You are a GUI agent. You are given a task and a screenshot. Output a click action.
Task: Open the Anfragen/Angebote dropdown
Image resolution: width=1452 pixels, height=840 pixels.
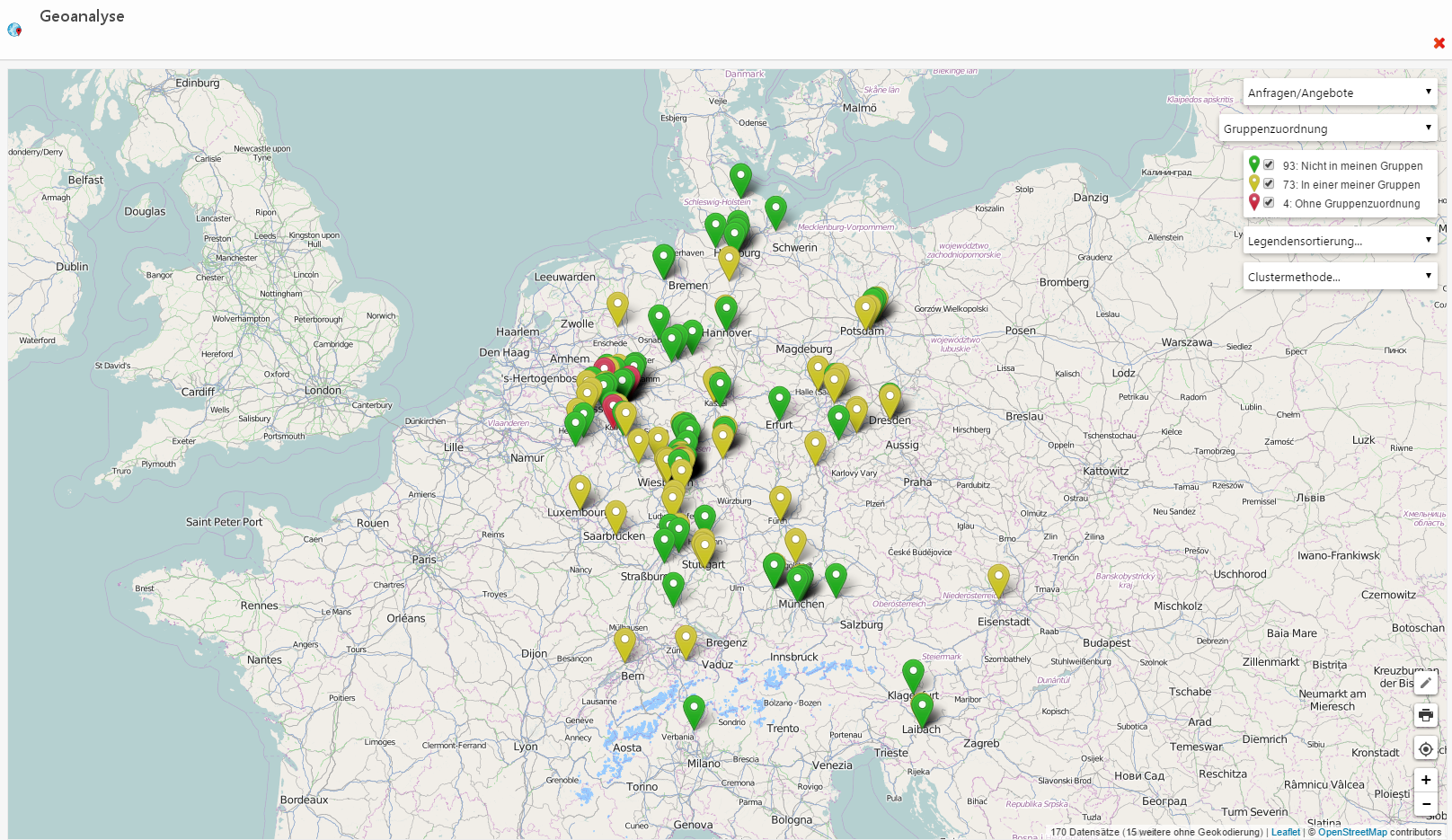(1340, 93)
